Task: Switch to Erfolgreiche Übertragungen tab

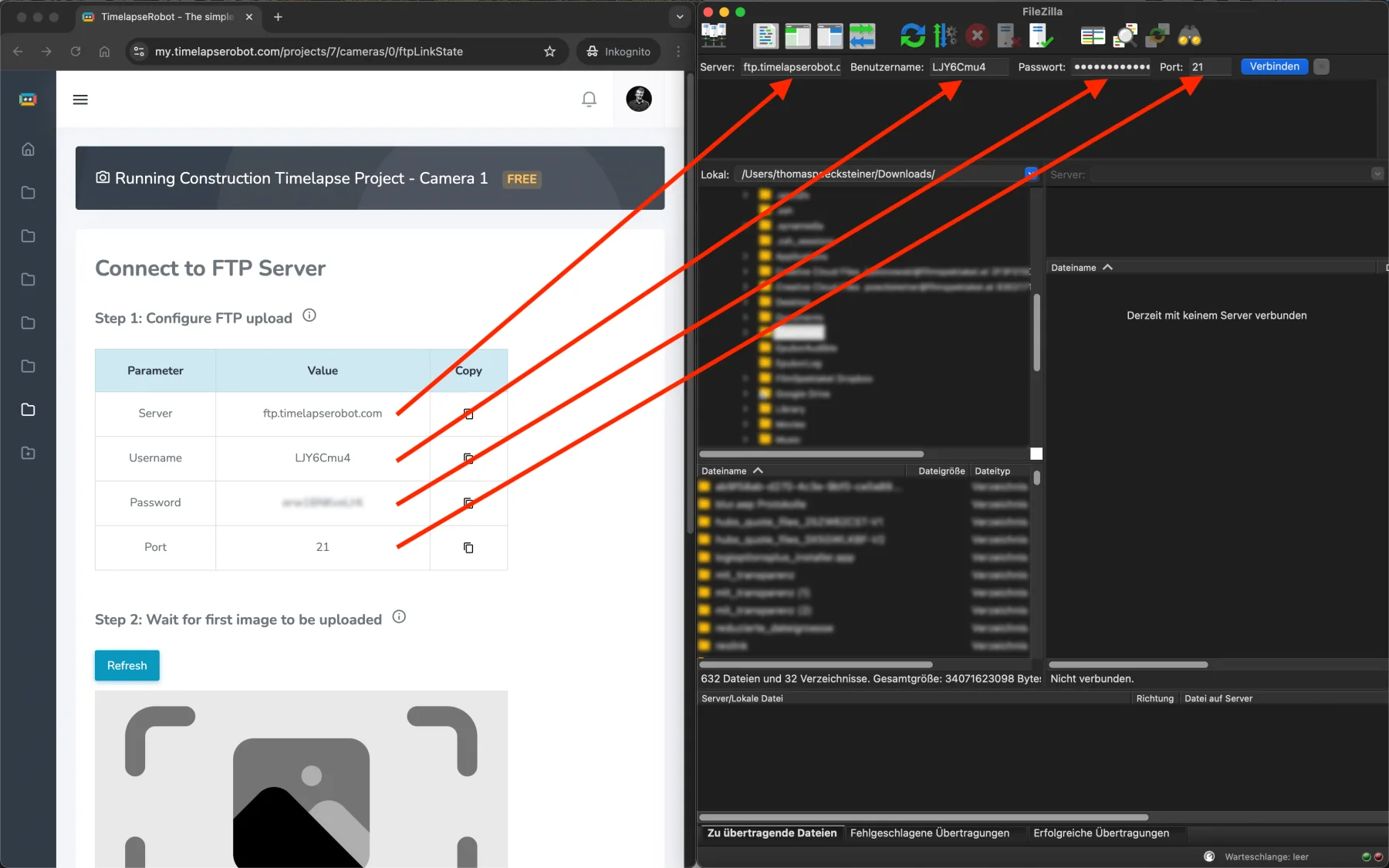Action: pyautogui.click(x=1101, y=833)
